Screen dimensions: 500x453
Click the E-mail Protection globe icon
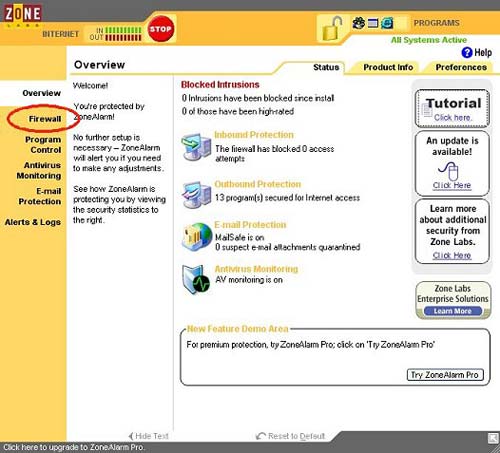point(197,237)
